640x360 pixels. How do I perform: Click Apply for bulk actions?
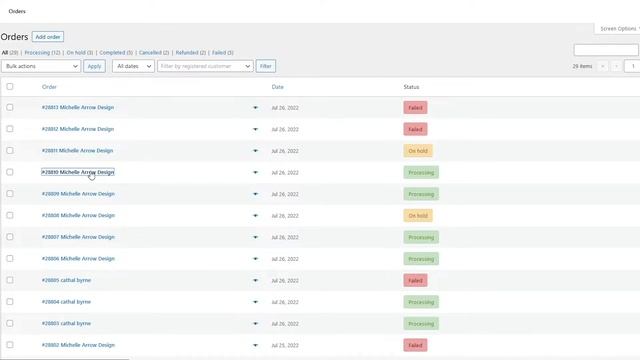(94, 66)
